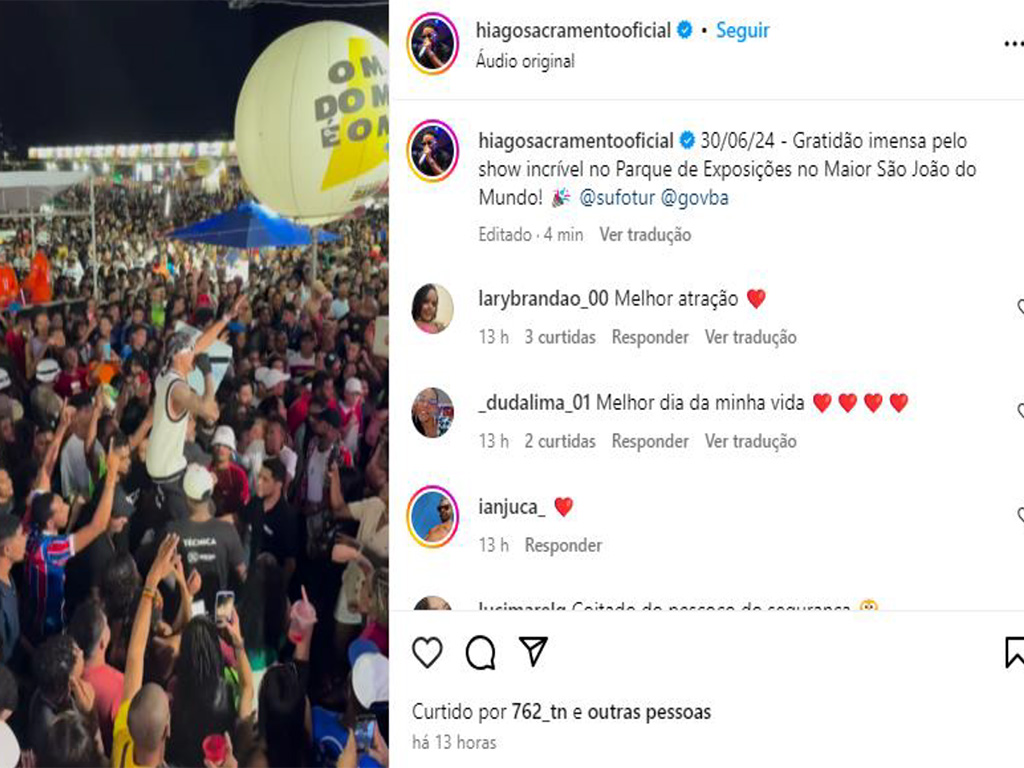Open hiagosacramentooficial header profile picture
This screenshot has height=768, width=1024.
[x=432, y=44]
